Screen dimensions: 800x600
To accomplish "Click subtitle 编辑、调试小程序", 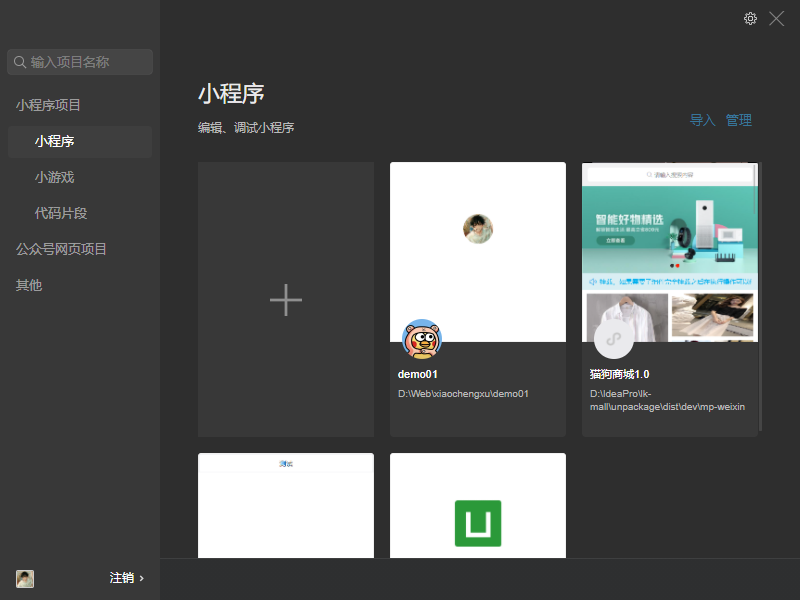I will click(246, 128).
